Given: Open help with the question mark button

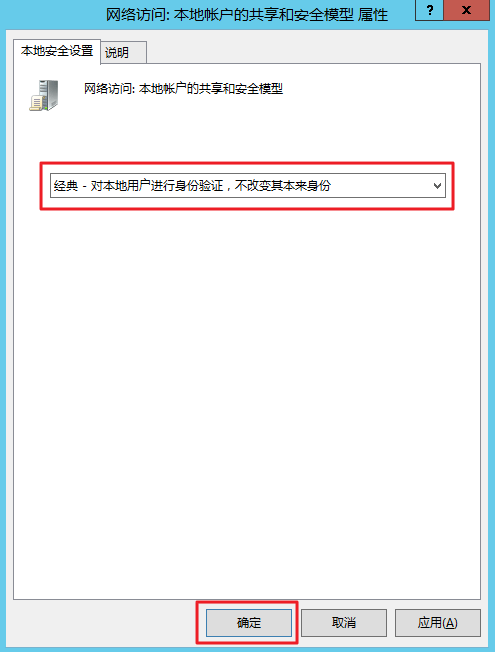Looking at the screenshot, I should click(x=430, y=10).
